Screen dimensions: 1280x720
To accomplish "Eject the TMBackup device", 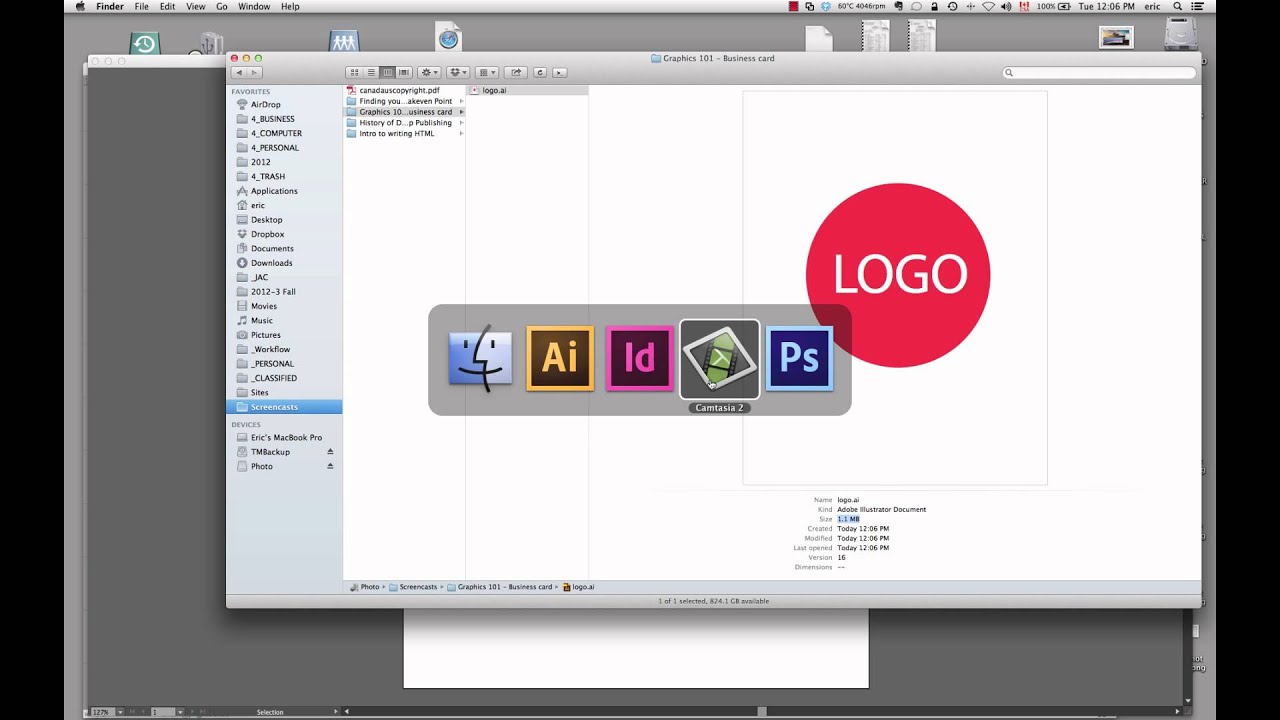I will click(330, 452).
